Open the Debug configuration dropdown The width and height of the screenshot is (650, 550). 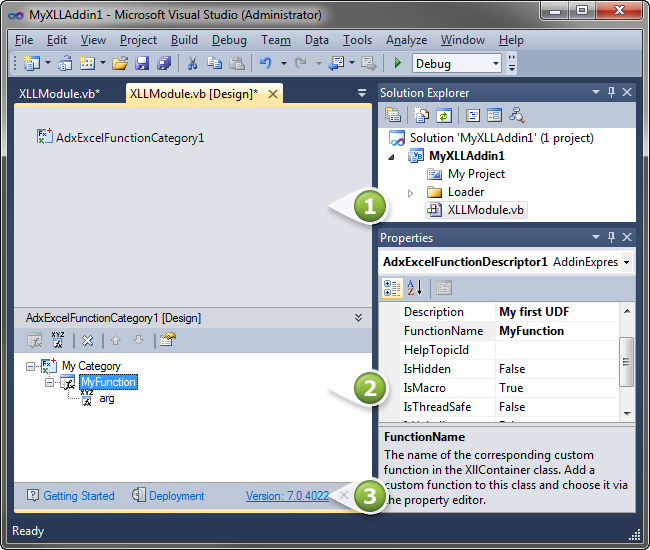[496, 63]
